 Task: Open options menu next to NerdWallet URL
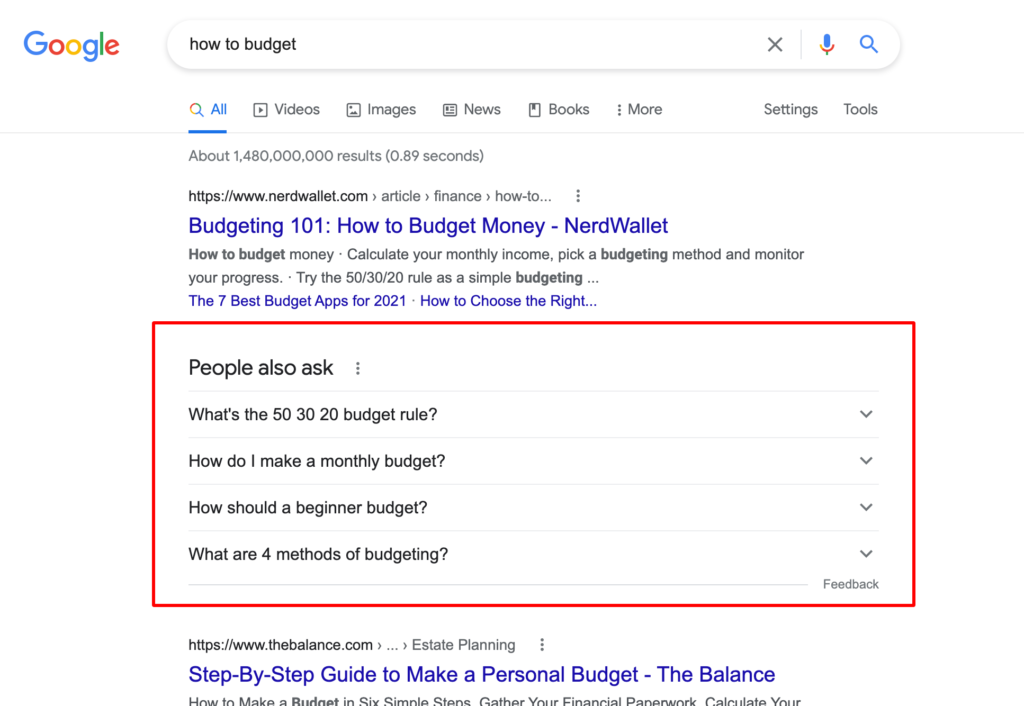click(578, 196)
